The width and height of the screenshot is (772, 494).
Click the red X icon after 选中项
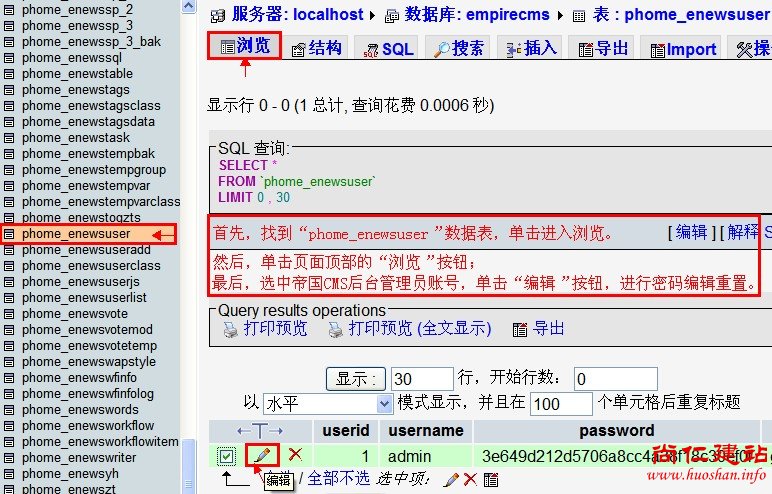[470, 479]
